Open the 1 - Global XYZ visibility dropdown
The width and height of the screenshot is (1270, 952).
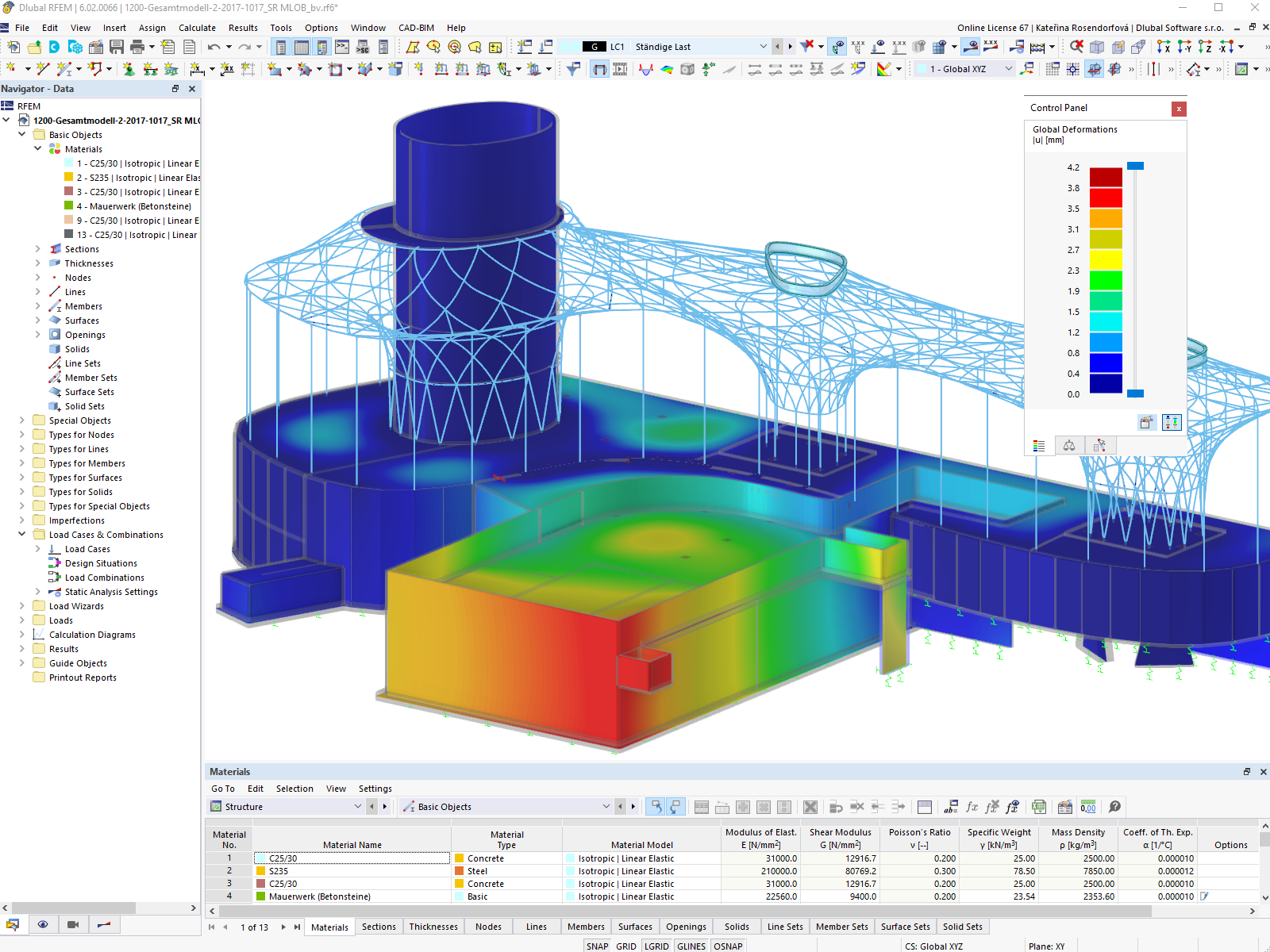(1008, 69)
